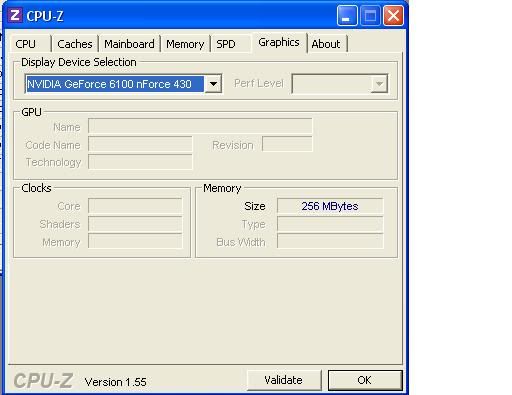Click the Version 1.55 text
Image resolution: width=512 pixels, height=395 pixels.
pos(116,382)
